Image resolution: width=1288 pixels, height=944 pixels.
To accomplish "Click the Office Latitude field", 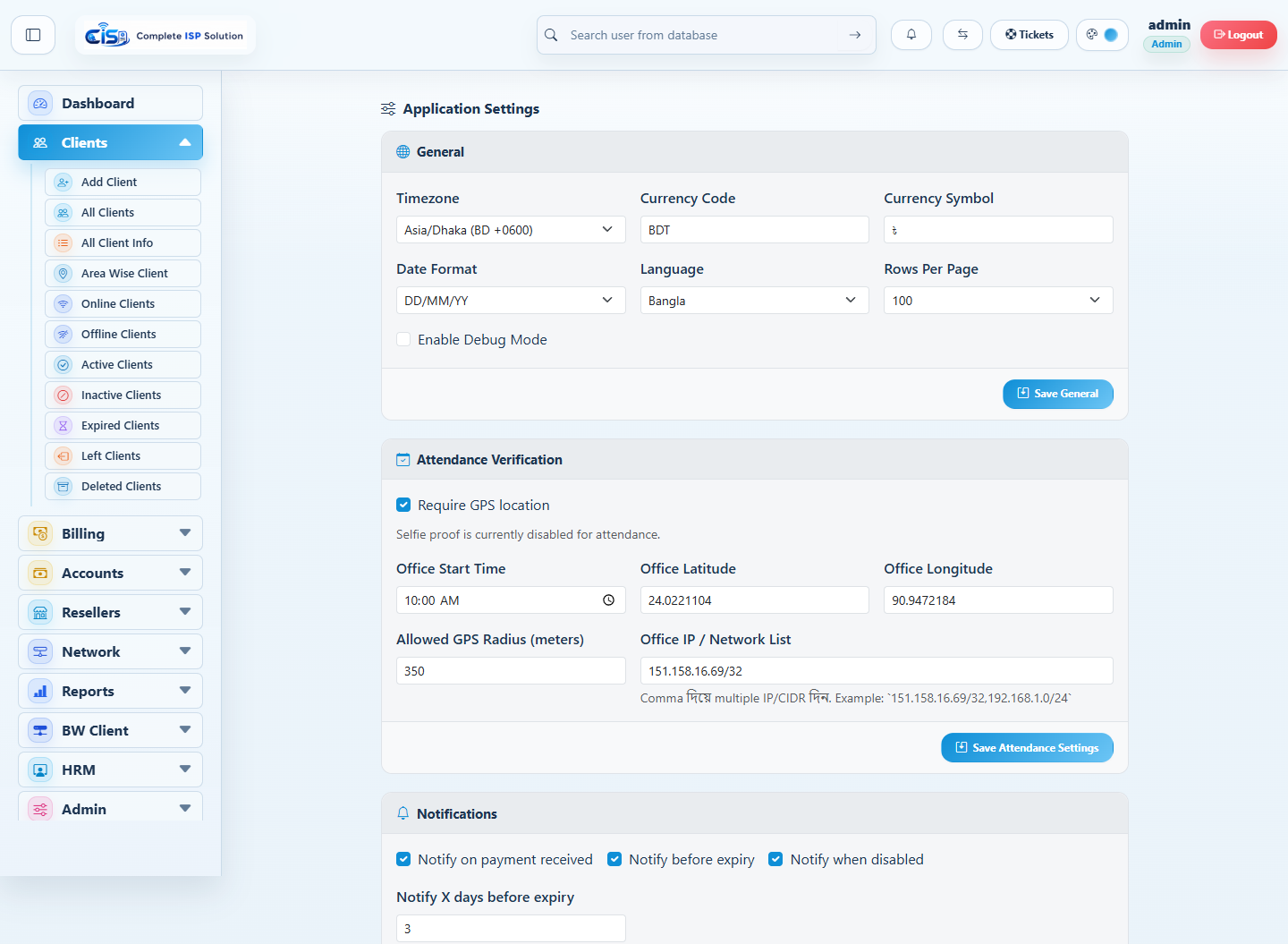I will 755,600.
